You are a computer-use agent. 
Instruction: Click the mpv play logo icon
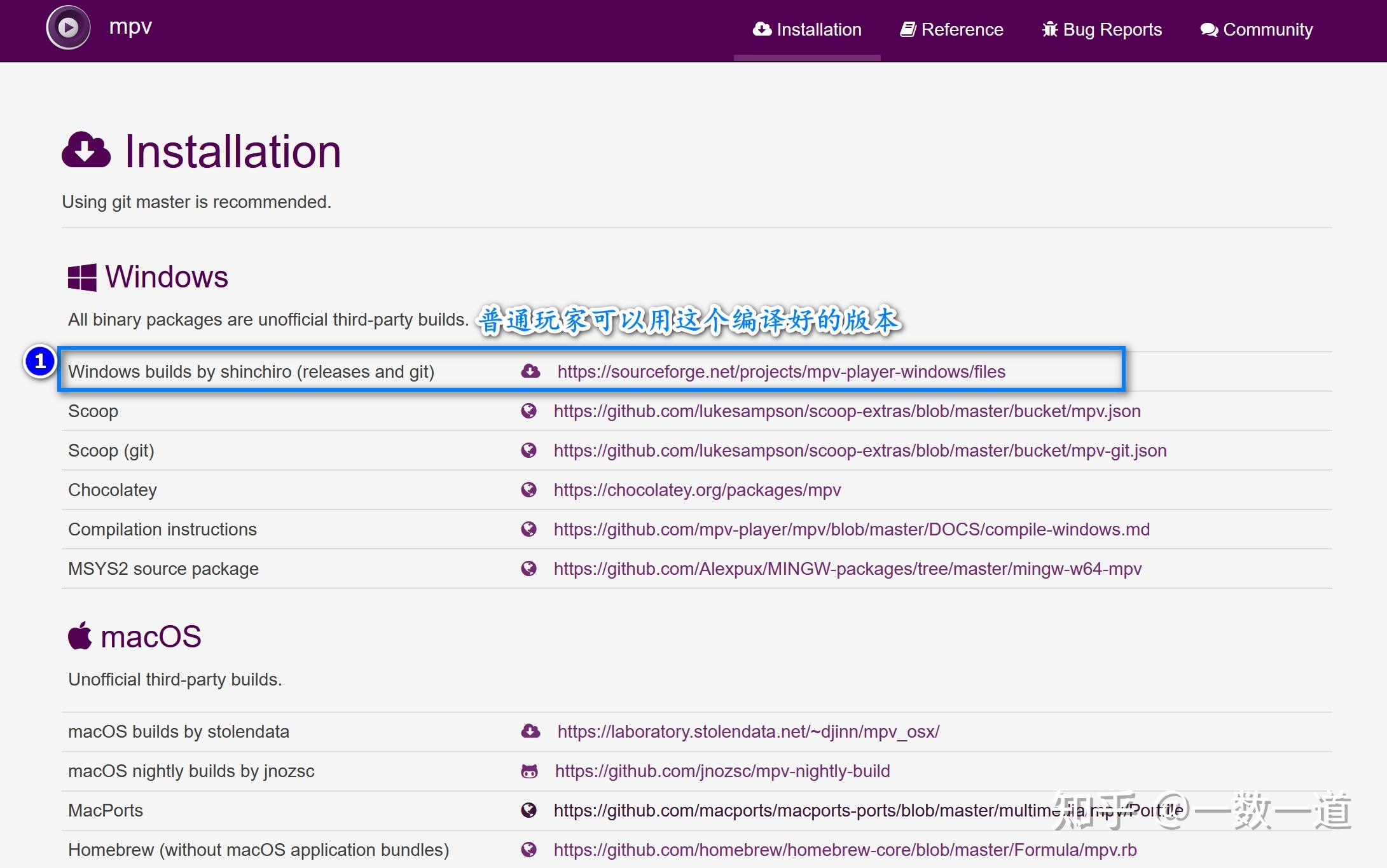click(x=68, y=28)
